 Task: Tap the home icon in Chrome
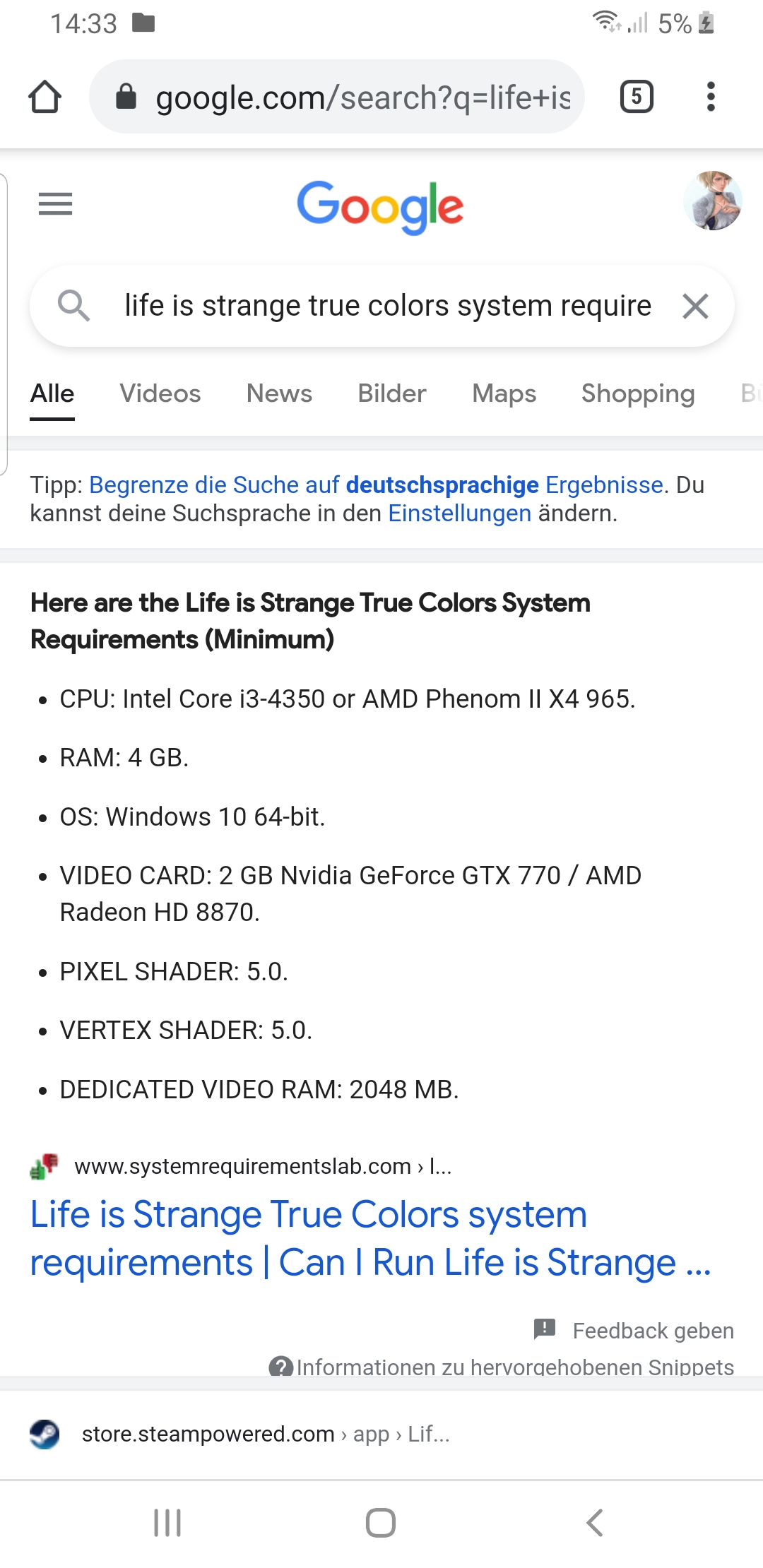click(45, 96)
